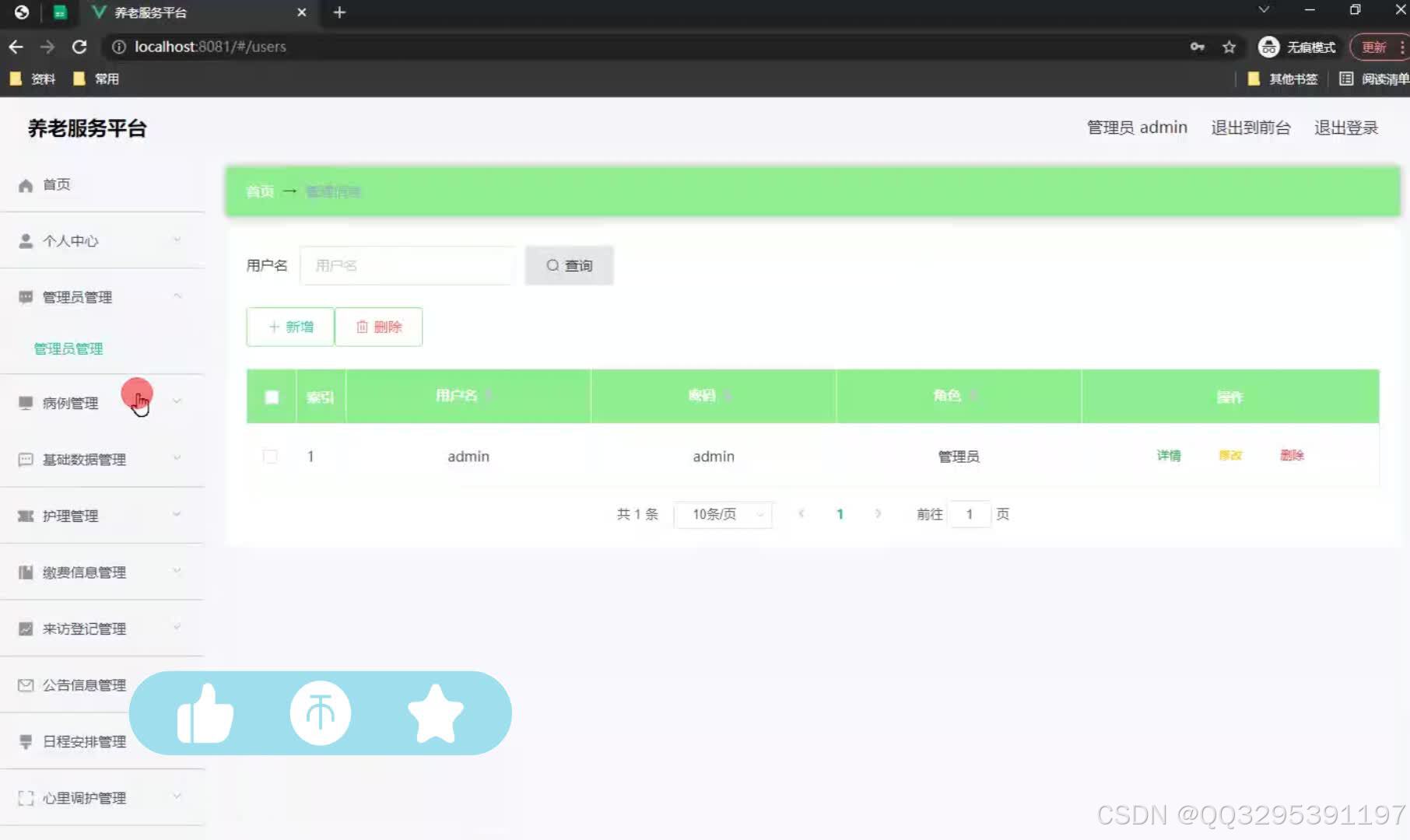Screen dimensions: 1410x840
Task: Click the chart icon beside 缴费信息管理
Action: point(26,572)
